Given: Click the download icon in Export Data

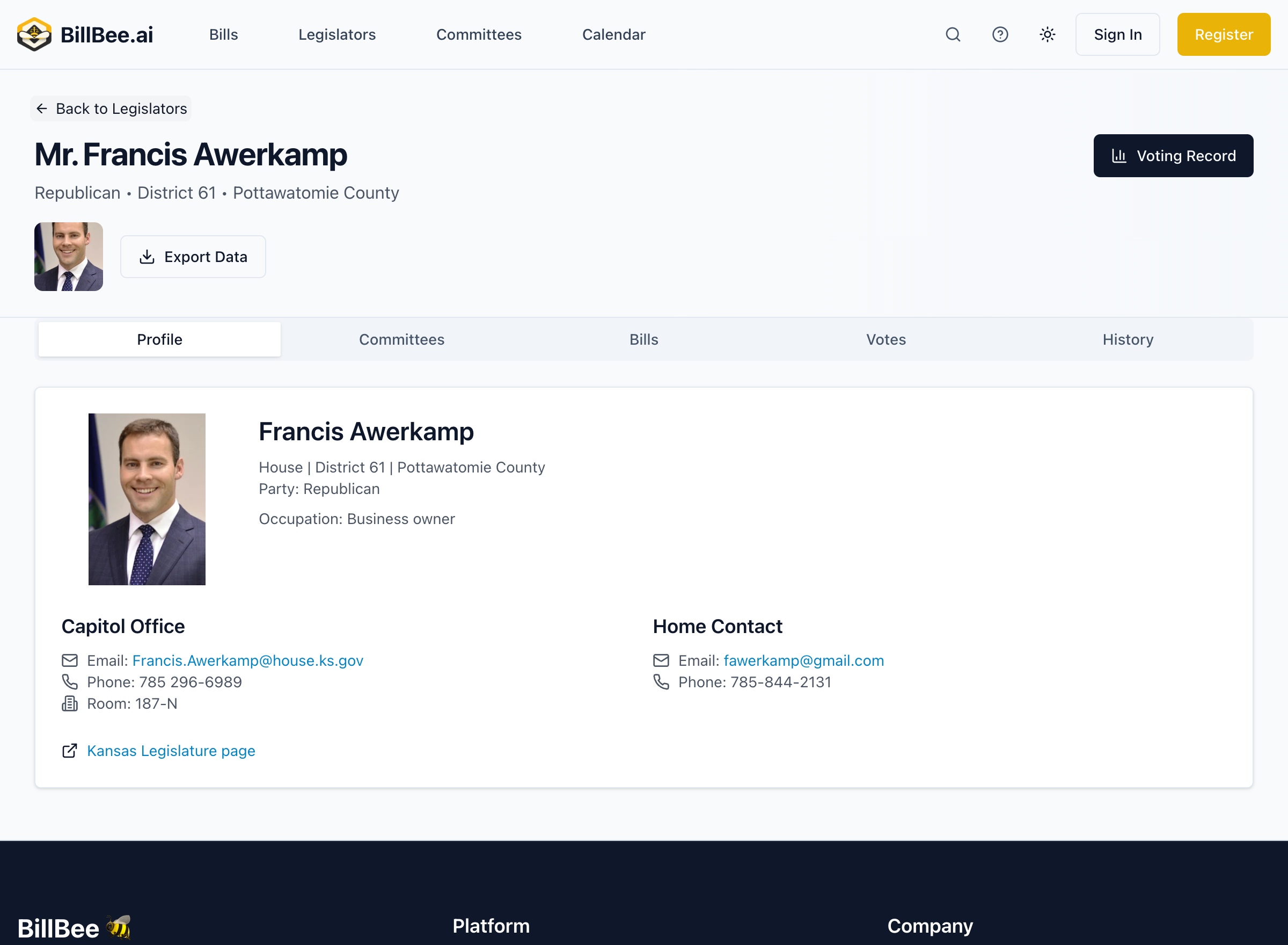Looking at the screenshot, I should [148, 256].
